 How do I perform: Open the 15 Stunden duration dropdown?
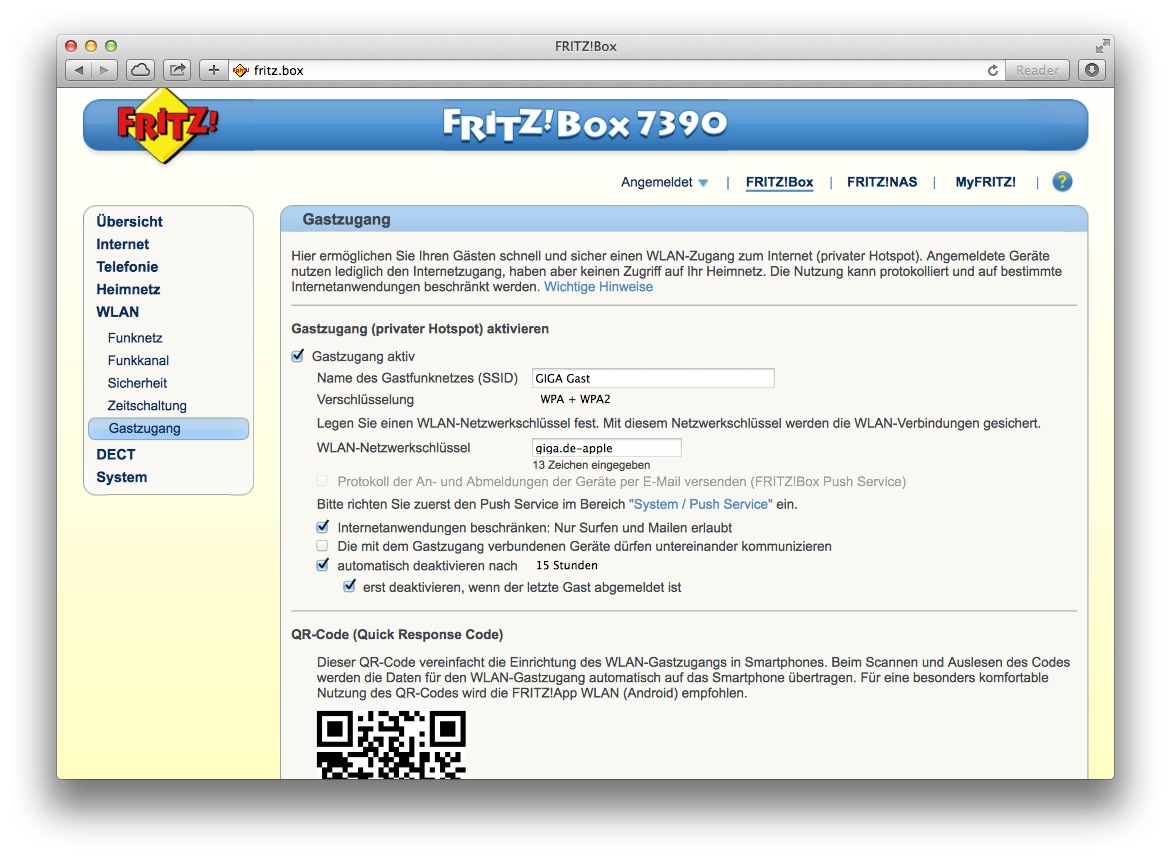pos(567,565)
